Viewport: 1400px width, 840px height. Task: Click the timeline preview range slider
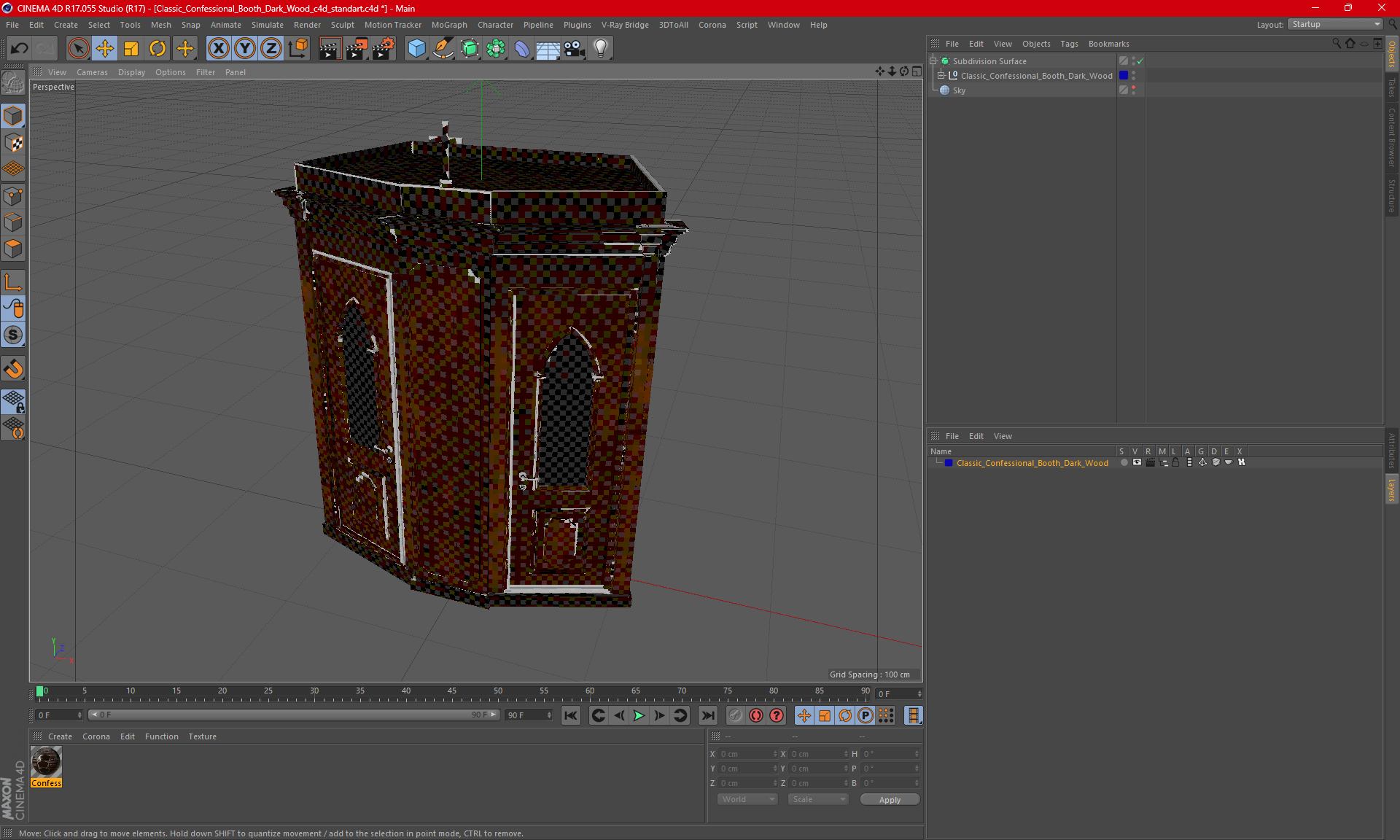294,715
